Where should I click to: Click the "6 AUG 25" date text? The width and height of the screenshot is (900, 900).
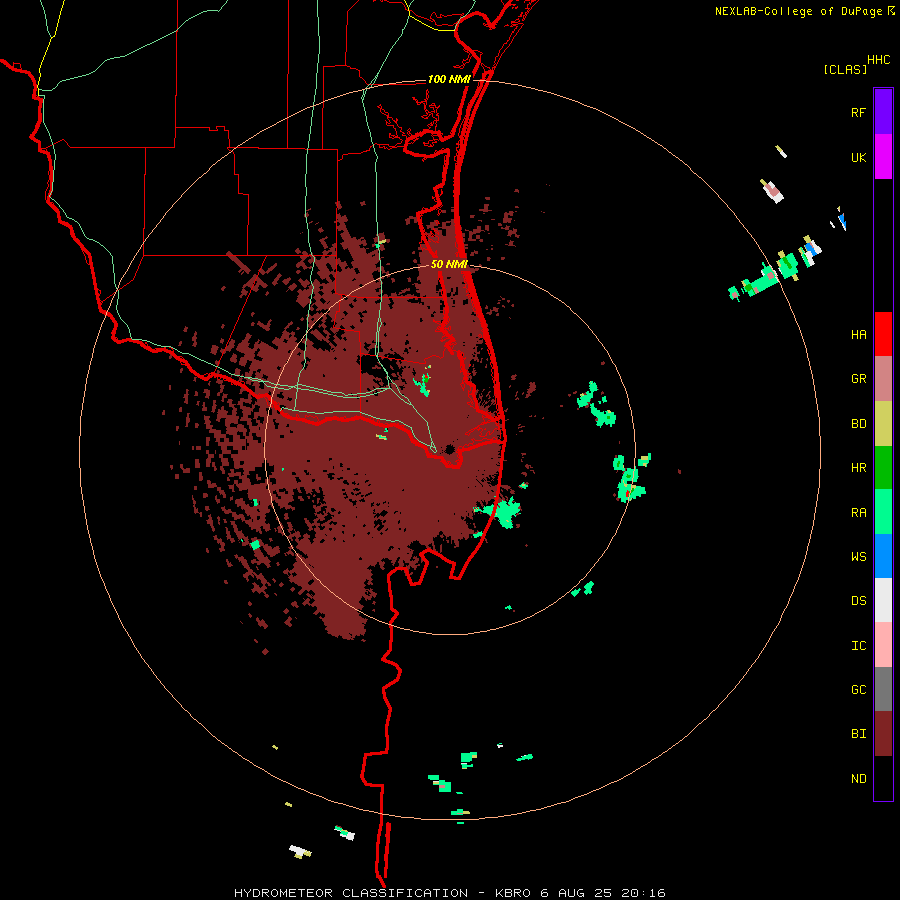coord(575,893)
